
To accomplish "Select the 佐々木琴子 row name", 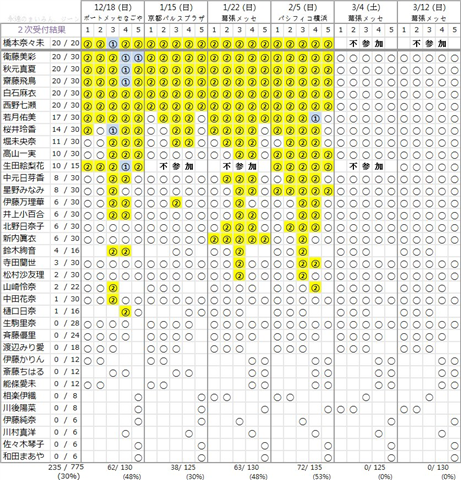I will [x=23, y=444].
